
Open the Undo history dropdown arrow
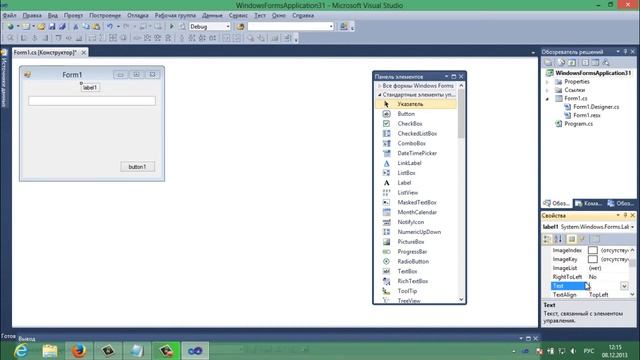tap(118, 27)
